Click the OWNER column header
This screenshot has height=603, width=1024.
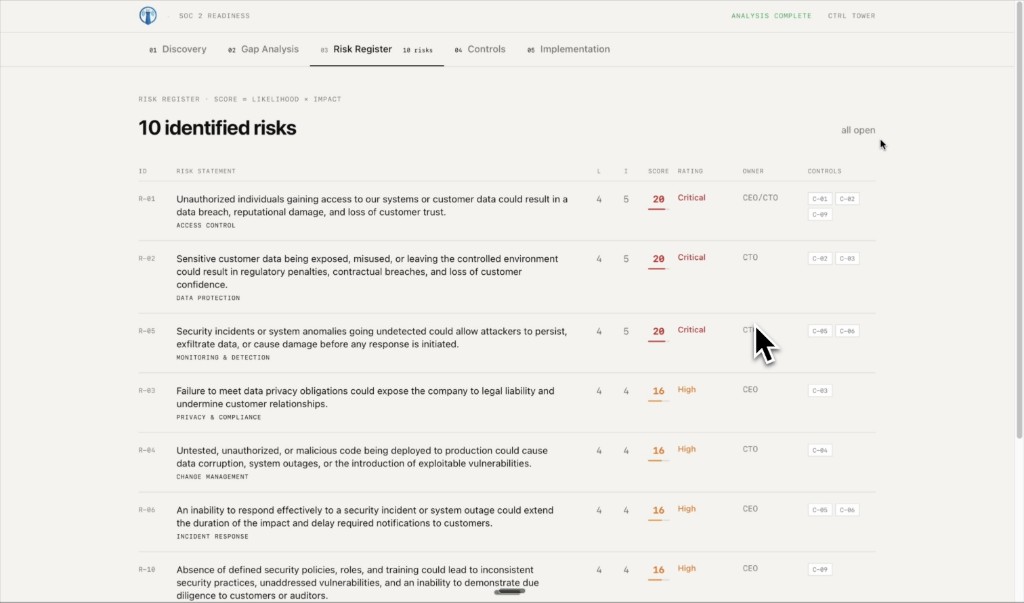point(752,171)
